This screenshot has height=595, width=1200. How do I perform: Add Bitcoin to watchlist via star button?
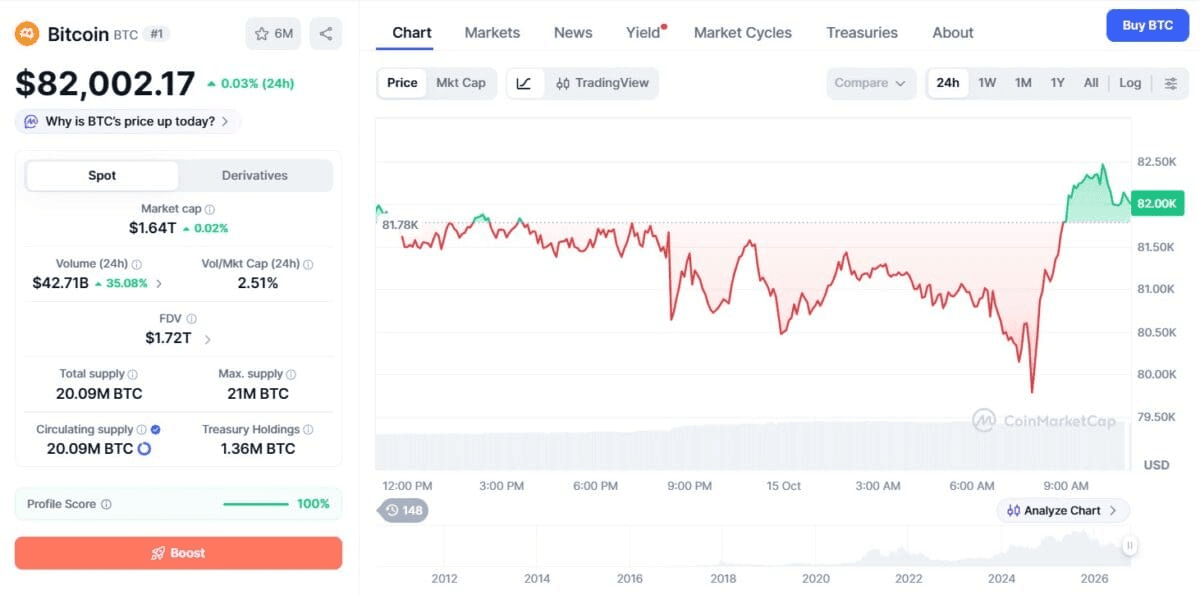273,34
